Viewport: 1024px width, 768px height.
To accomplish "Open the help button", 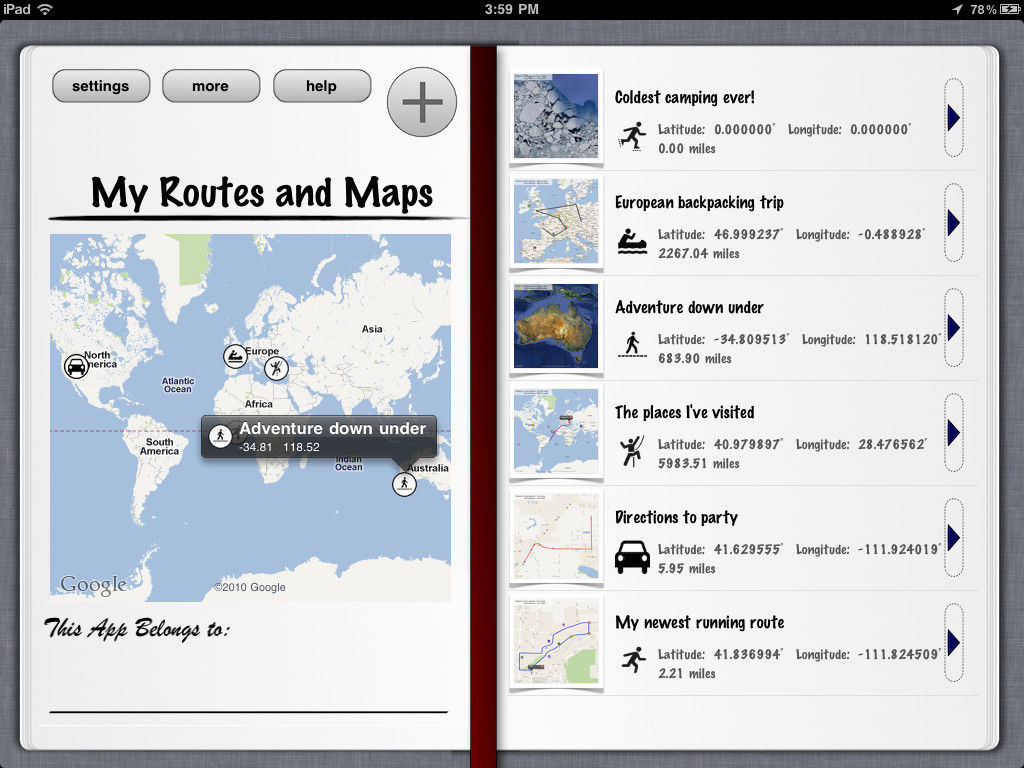I will (321, 86).
